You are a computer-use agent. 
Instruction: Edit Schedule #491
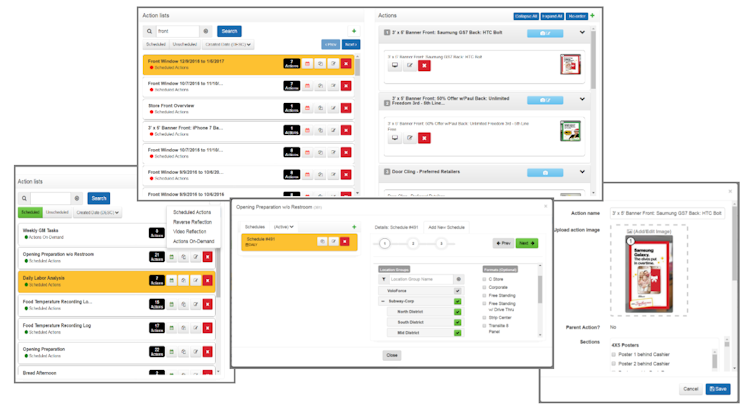[x=333, y=242]
